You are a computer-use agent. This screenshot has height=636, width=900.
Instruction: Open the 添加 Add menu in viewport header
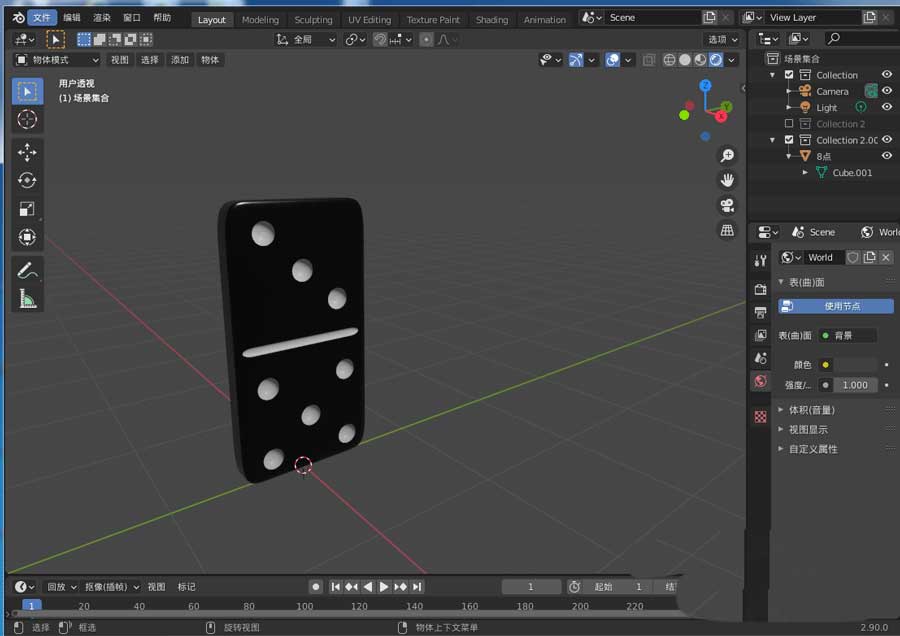(x=180, y=60)
